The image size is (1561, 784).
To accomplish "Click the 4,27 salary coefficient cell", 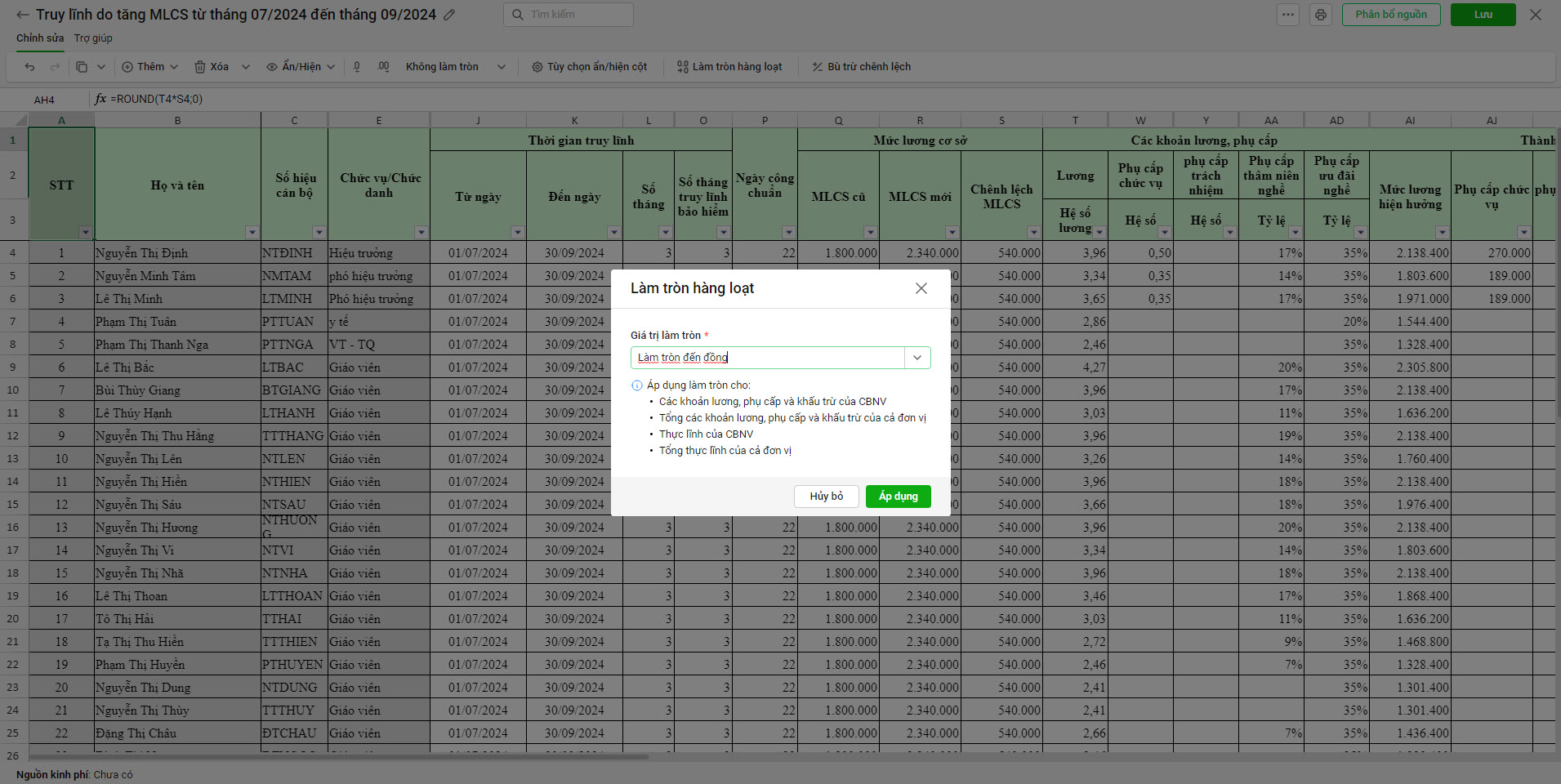I will coord(1076,367).
